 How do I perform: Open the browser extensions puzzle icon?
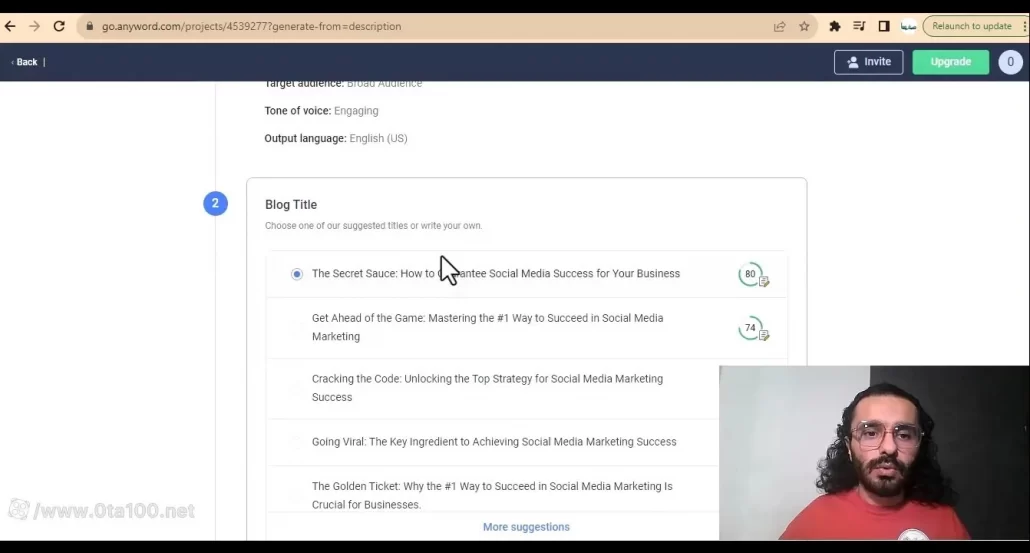point(835,26)
